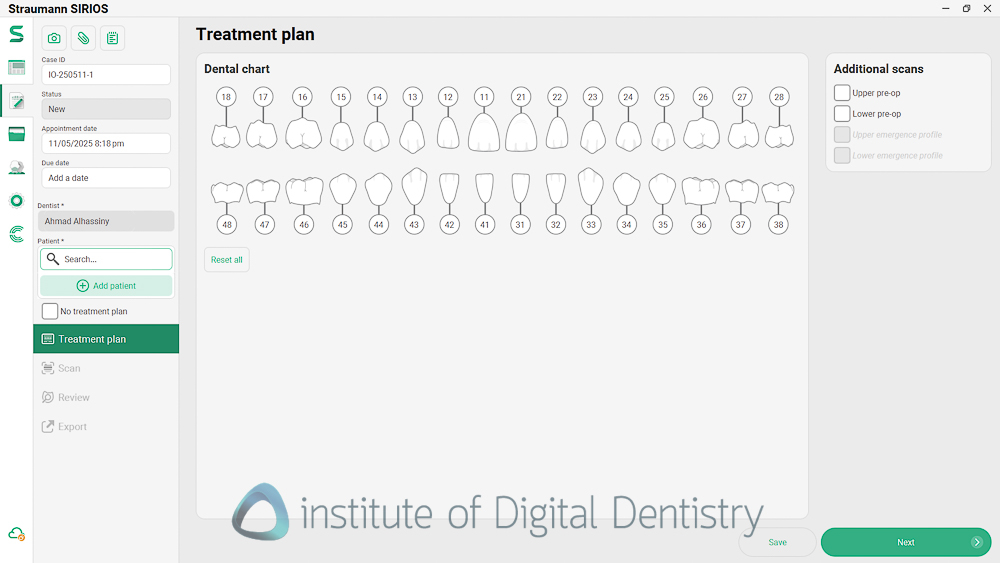Click the gear-ring sidebar icon
The height and width of the screenshot is (563, 1000).
coord(16,201)
